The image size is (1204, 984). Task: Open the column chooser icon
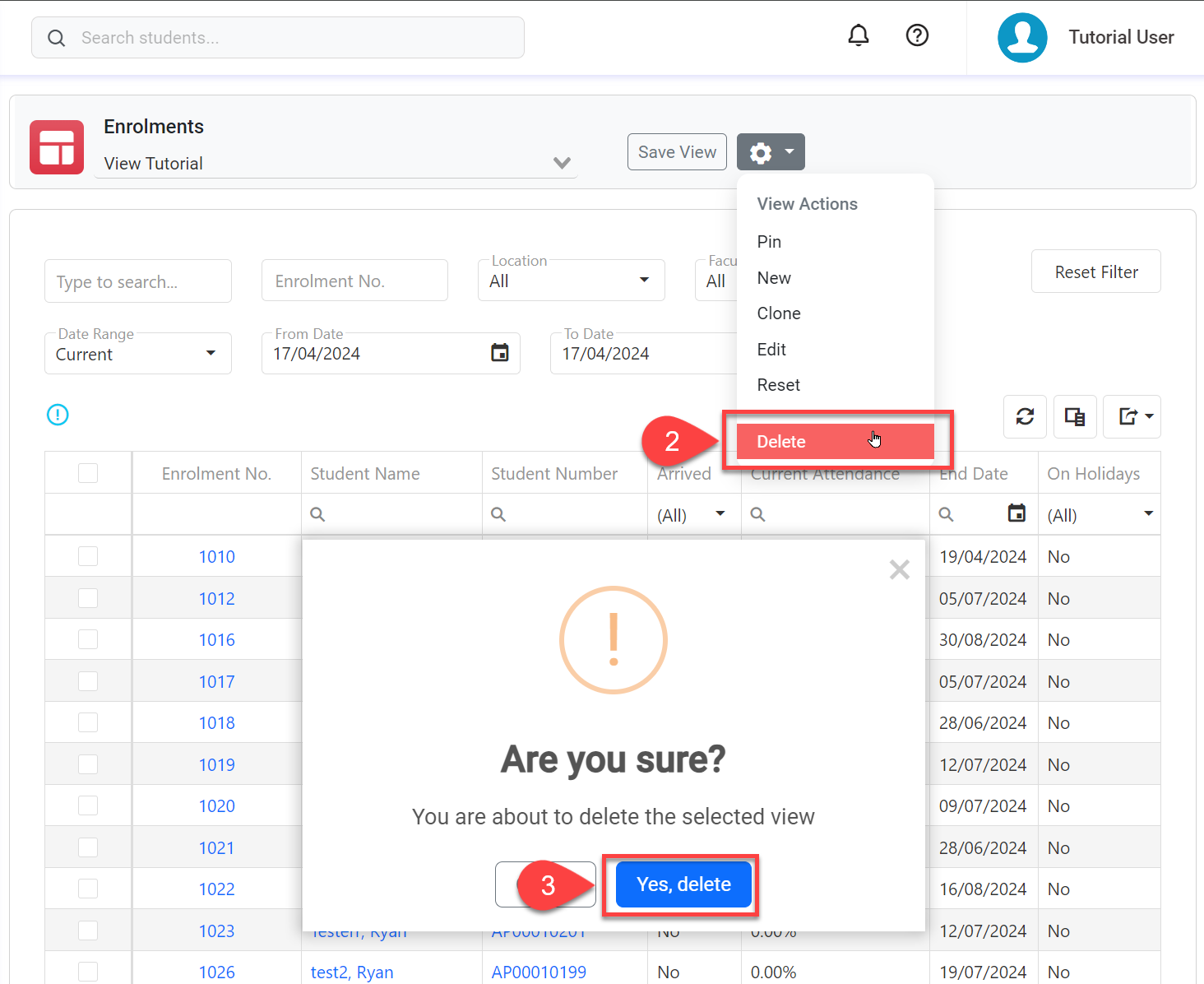point(1074,416)
